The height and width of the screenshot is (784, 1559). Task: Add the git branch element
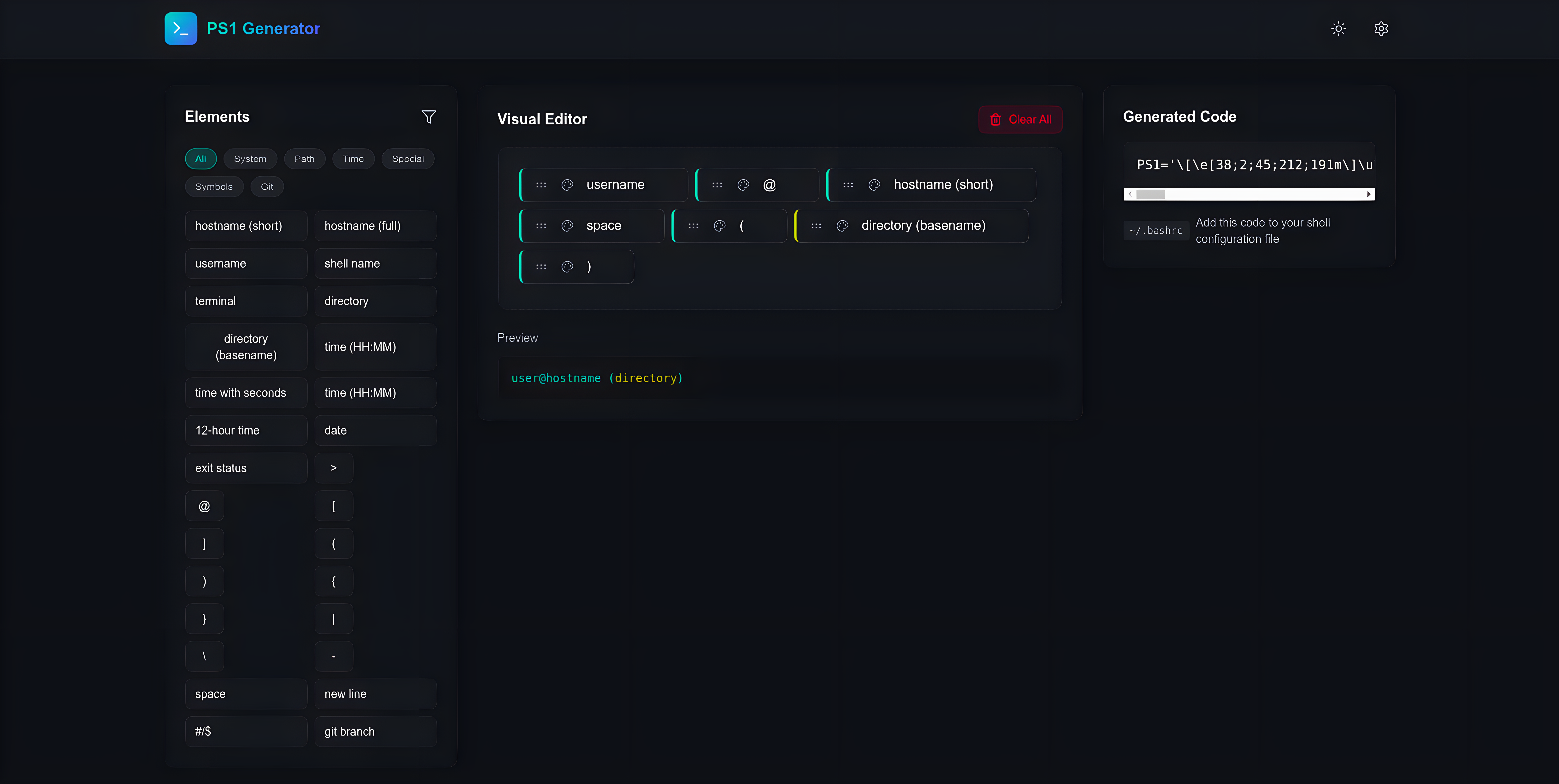click(375, 731)
